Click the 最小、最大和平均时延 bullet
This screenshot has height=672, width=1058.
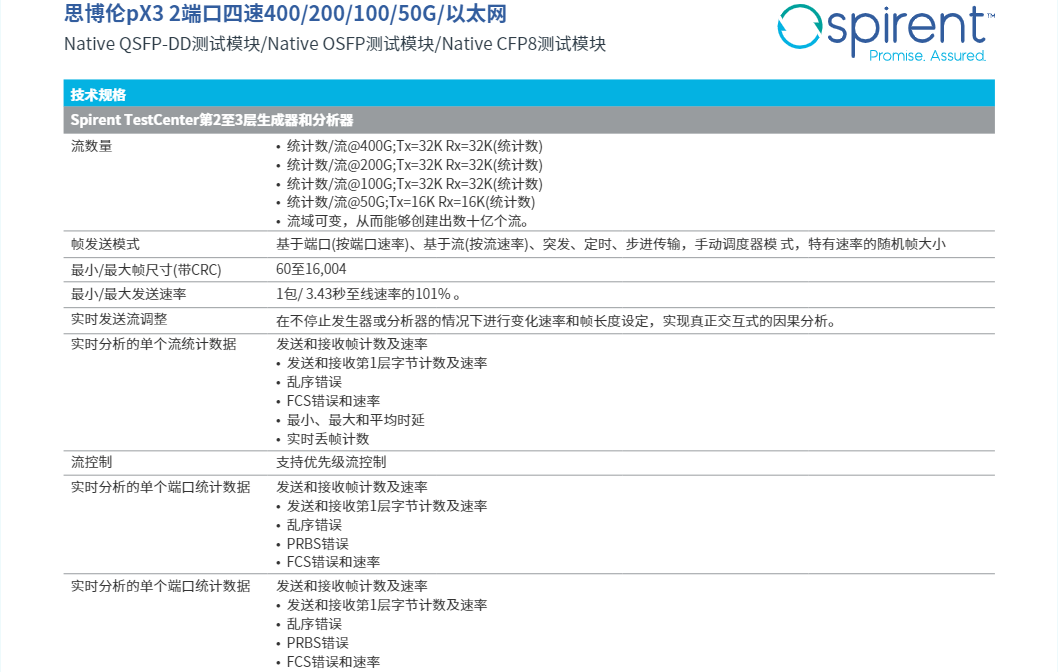[x=355, y=420]
